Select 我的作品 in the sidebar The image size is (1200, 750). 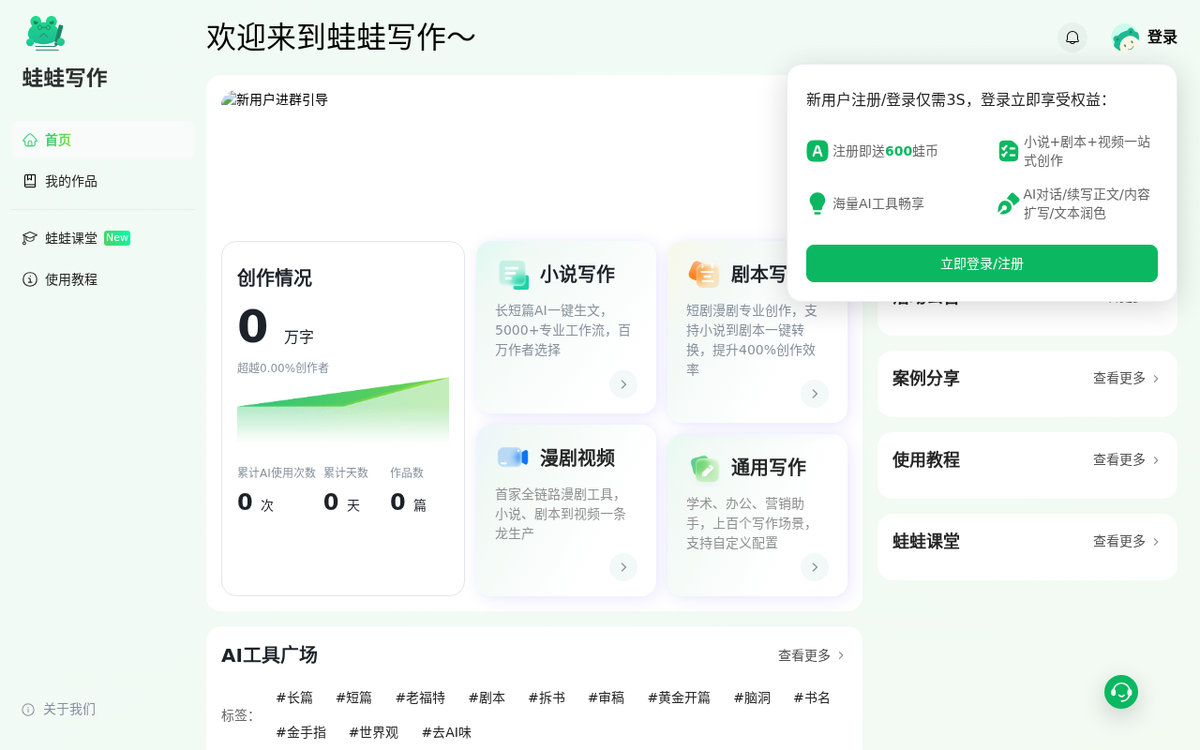click(70, 182)
